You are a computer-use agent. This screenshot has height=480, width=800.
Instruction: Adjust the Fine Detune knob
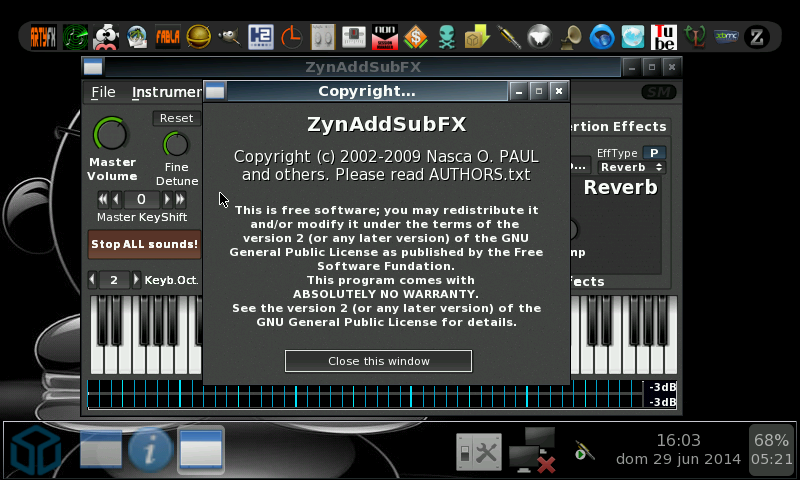tap(176, 144)
